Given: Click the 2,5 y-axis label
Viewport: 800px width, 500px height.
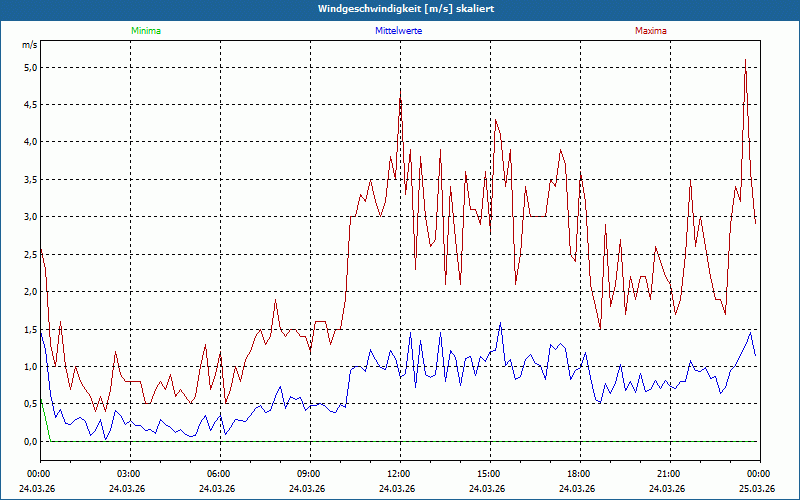Looking at the screenshot, I should (30, 255).
